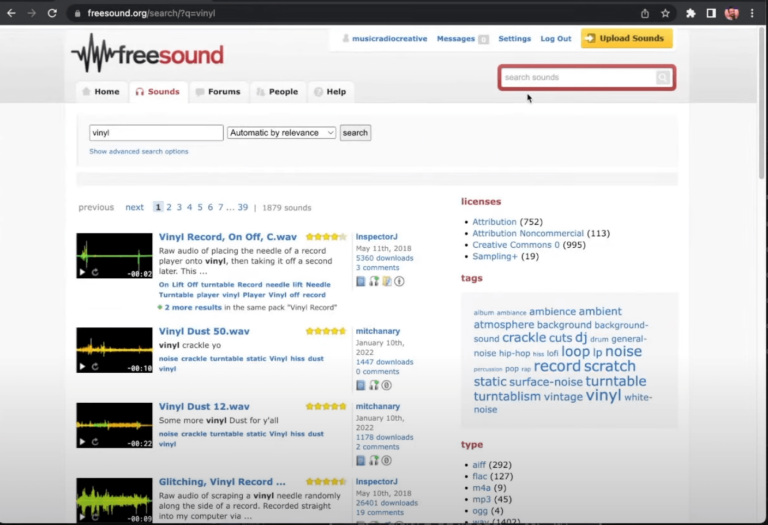The width and height of the screenshot is (768, 525).
Task: Play the Vinyl Dust 12.wav sound
Action: click(x=82, y=442)
